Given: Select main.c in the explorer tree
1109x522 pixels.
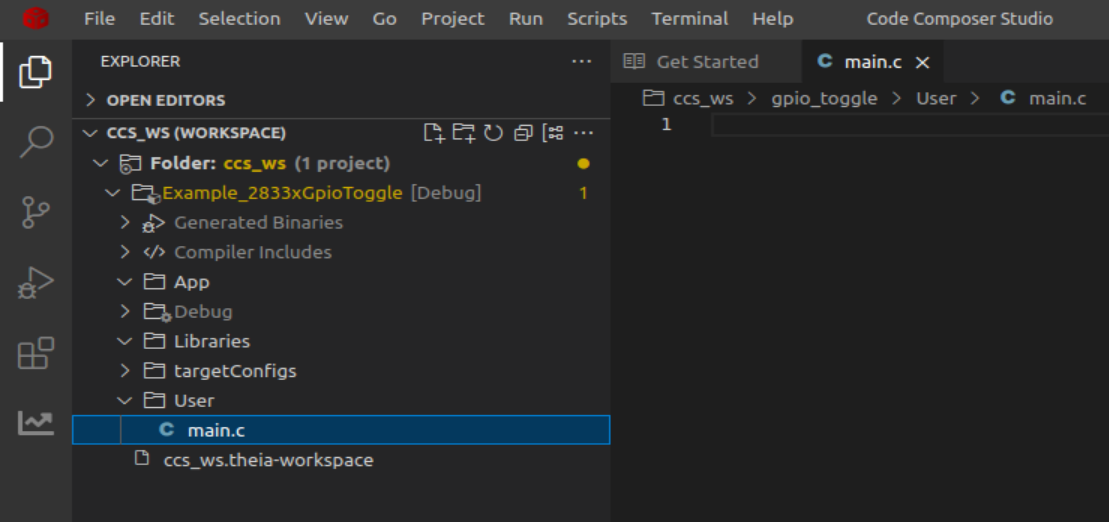Looking at the screenshot, I should pyautogui.click(x=341, y=430).
